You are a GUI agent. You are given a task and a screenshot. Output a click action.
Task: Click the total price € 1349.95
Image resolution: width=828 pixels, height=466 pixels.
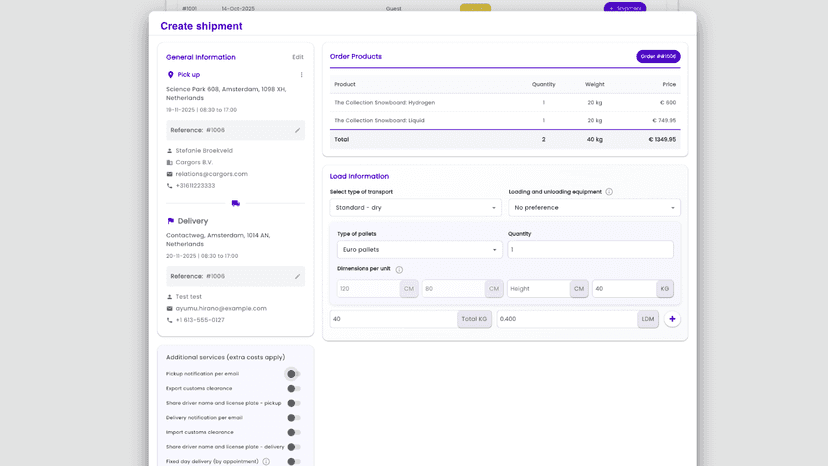(x=662, y=139)
